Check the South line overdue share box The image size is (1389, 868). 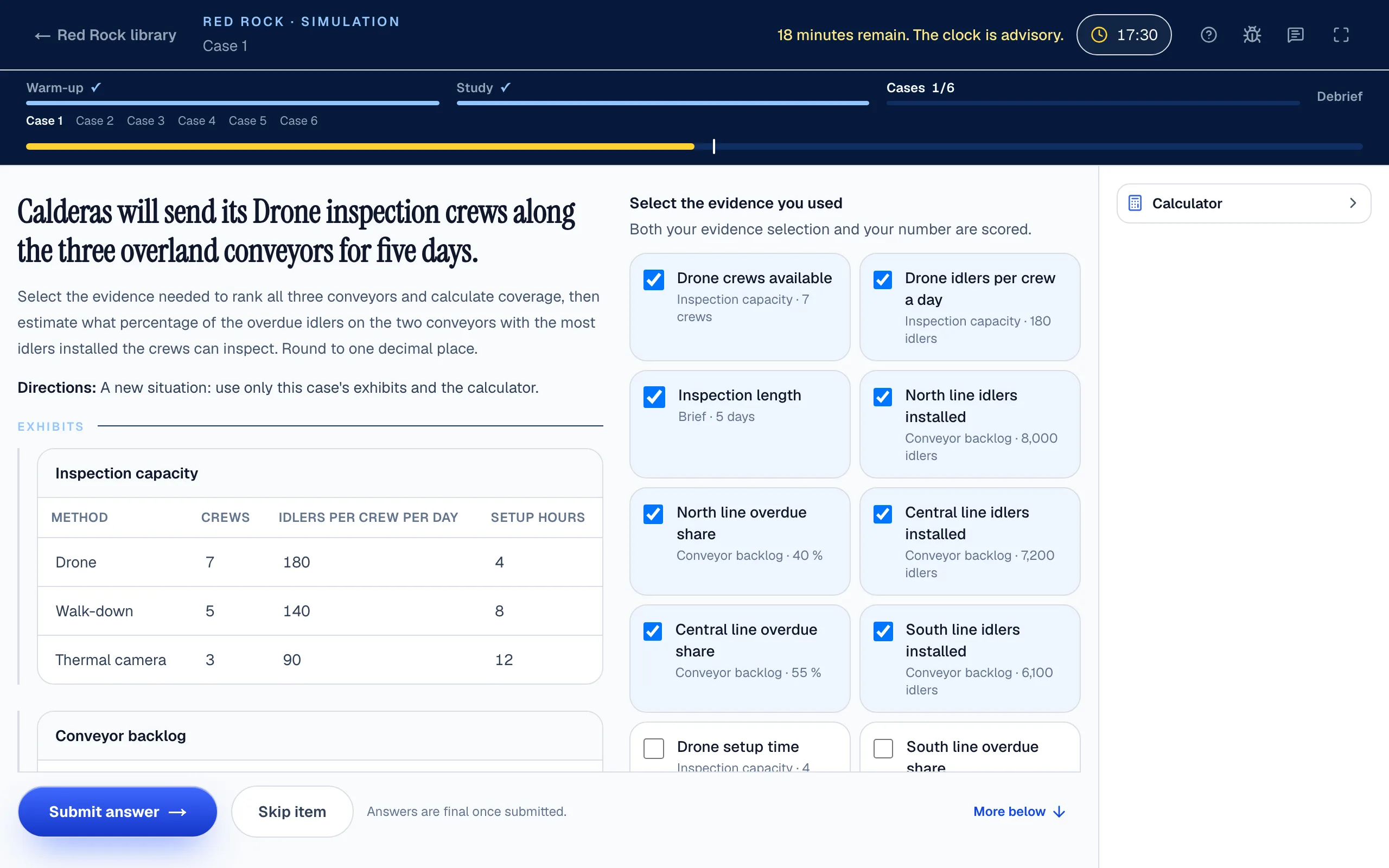point(882,748)
